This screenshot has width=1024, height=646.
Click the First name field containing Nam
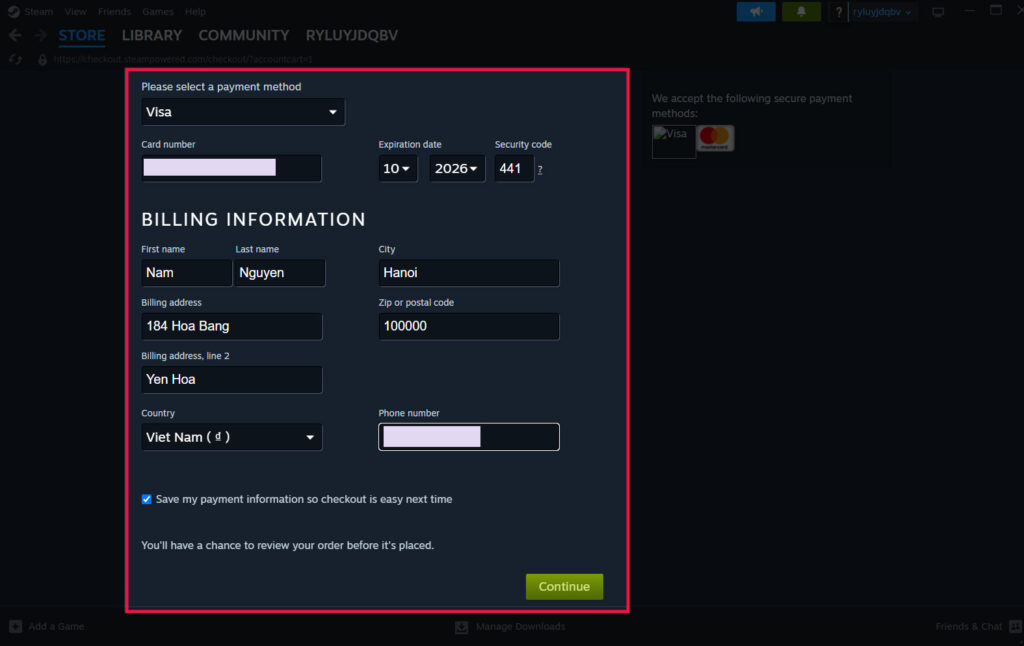[x=186, y=273]
